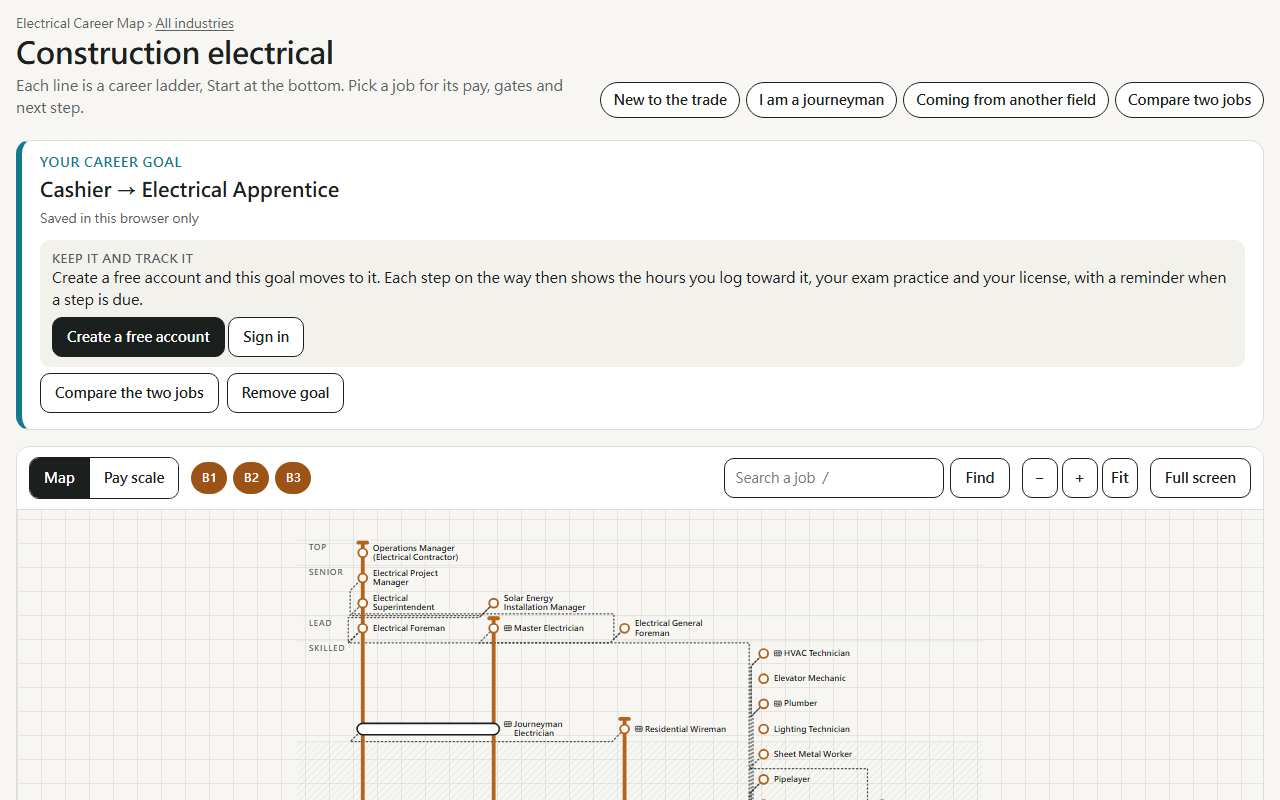Select the Operations Manager node on the map

point(363,552)
